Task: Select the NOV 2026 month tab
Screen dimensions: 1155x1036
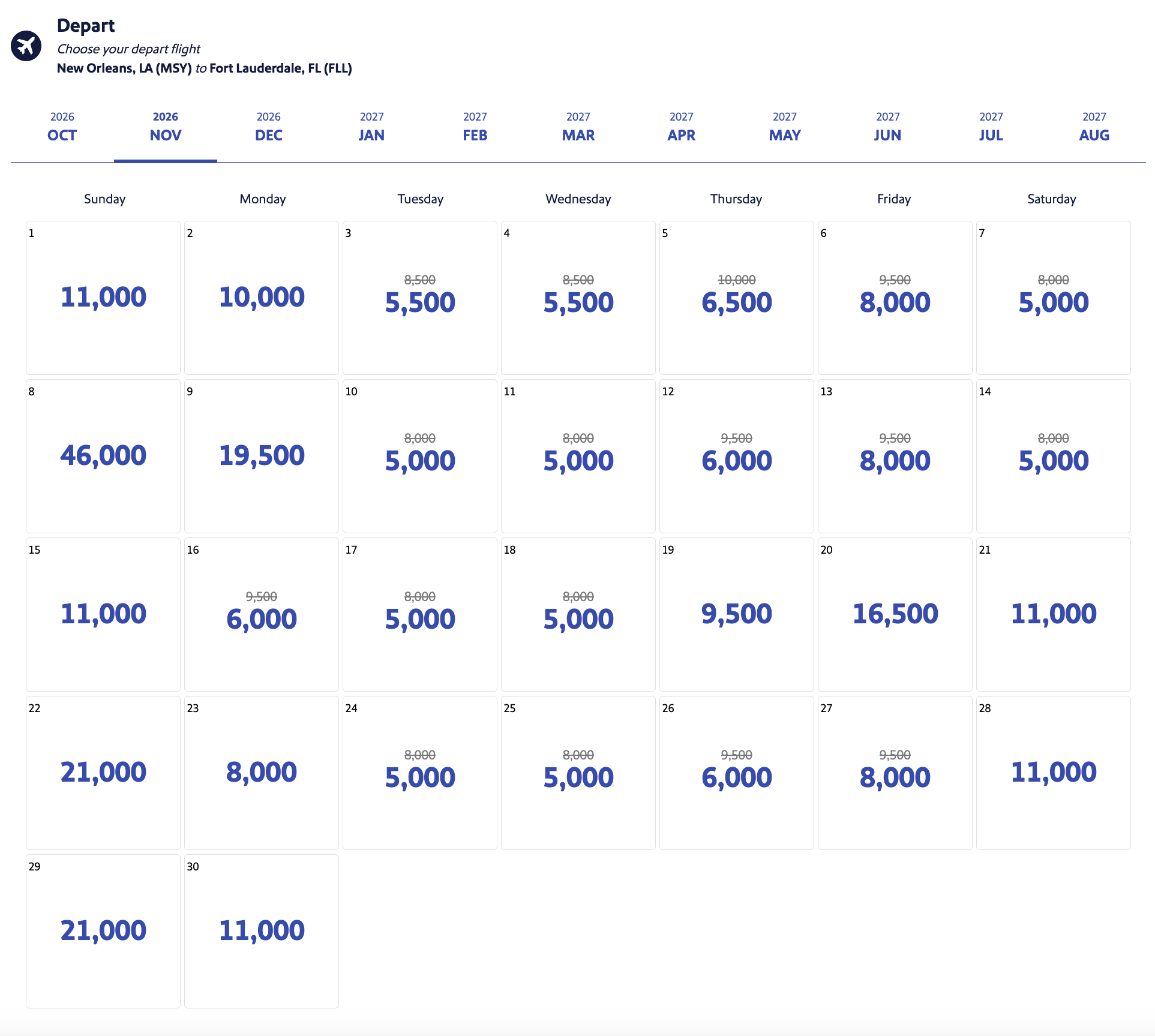Action: click(166, 127)
